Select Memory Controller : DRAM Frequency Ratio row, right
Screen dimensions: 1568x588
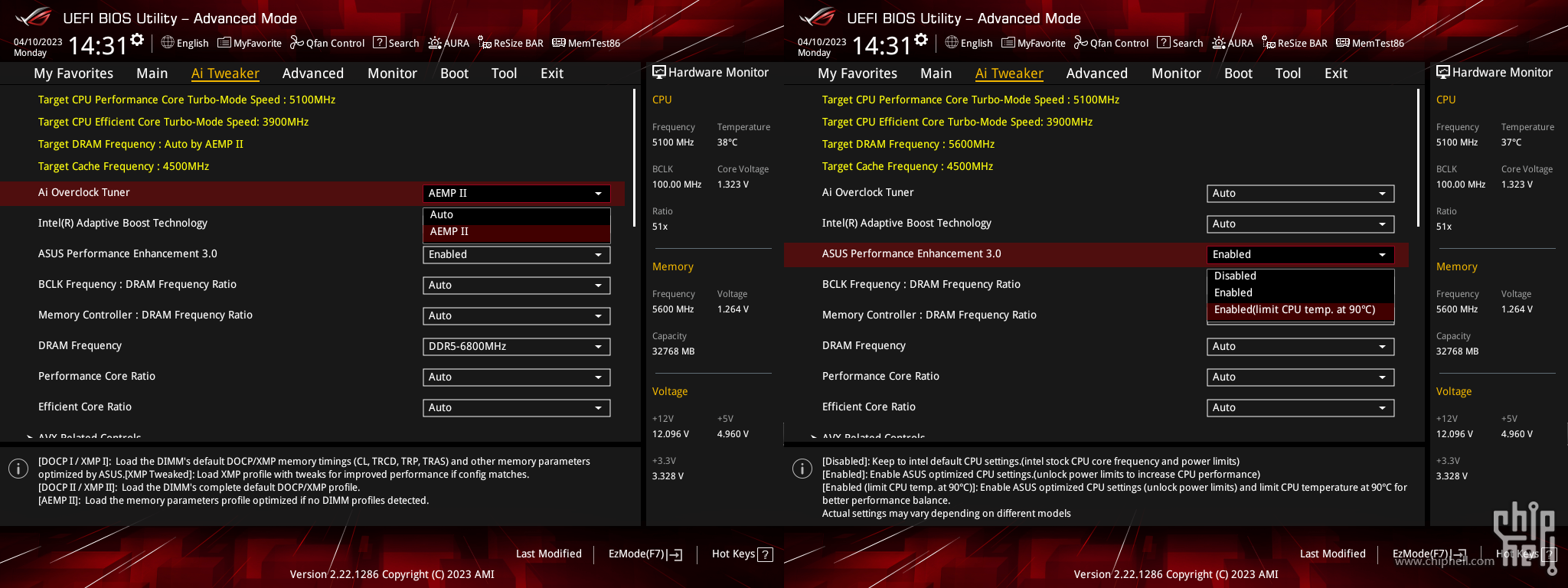click(x=1096, y=315)
